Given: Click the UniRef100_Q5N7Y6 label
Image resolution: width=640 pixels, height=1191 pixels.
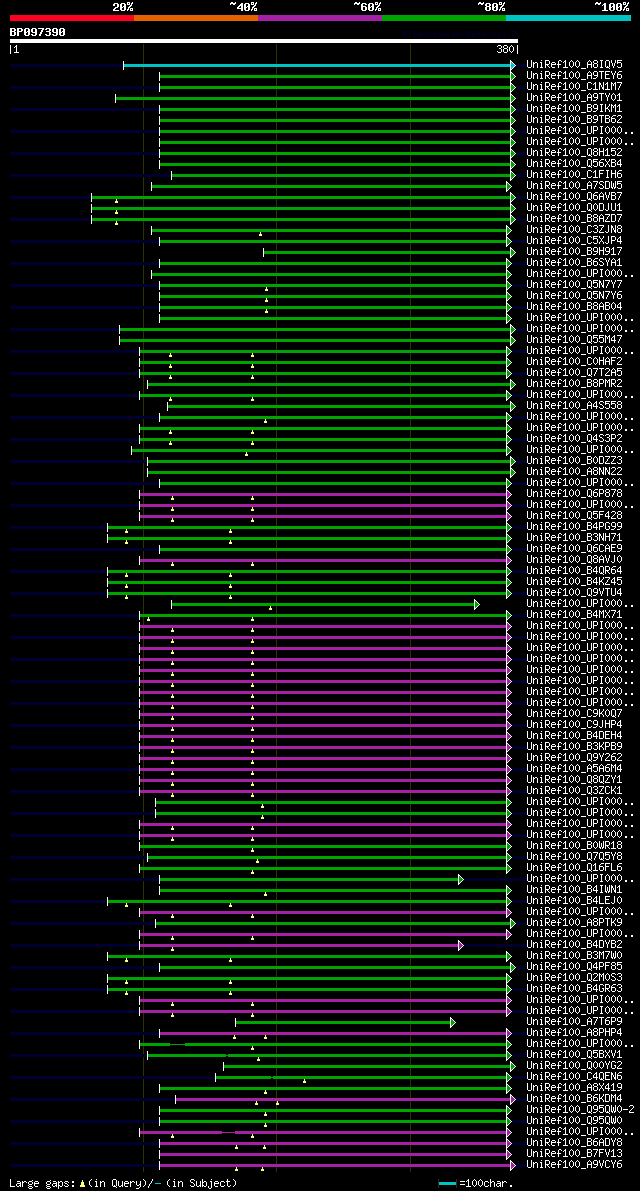Looking at the screenshot, I should [574, 296].
